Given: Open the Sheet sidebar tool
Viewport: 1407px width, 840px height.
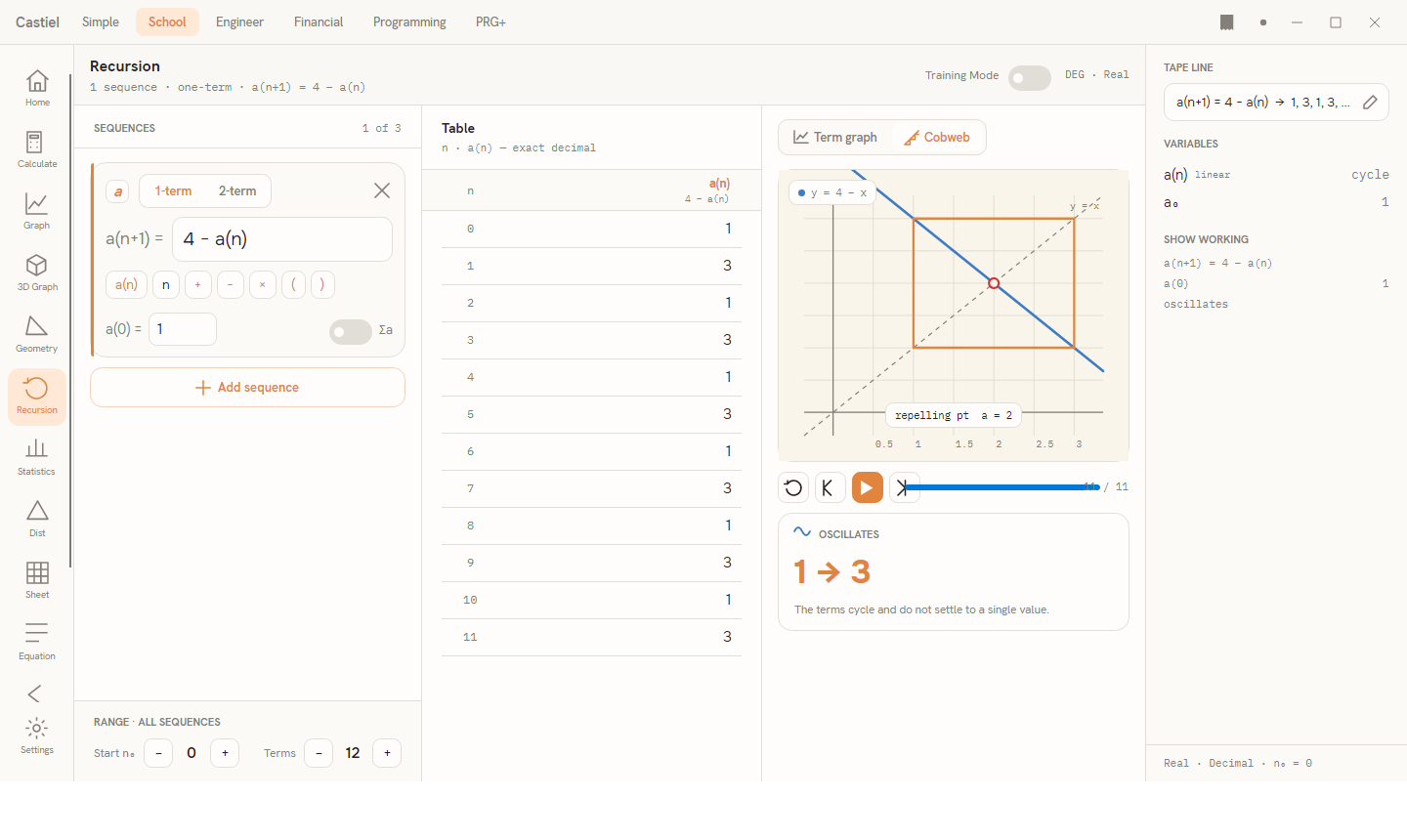Looking at the screenshot, I should point(37,581).
